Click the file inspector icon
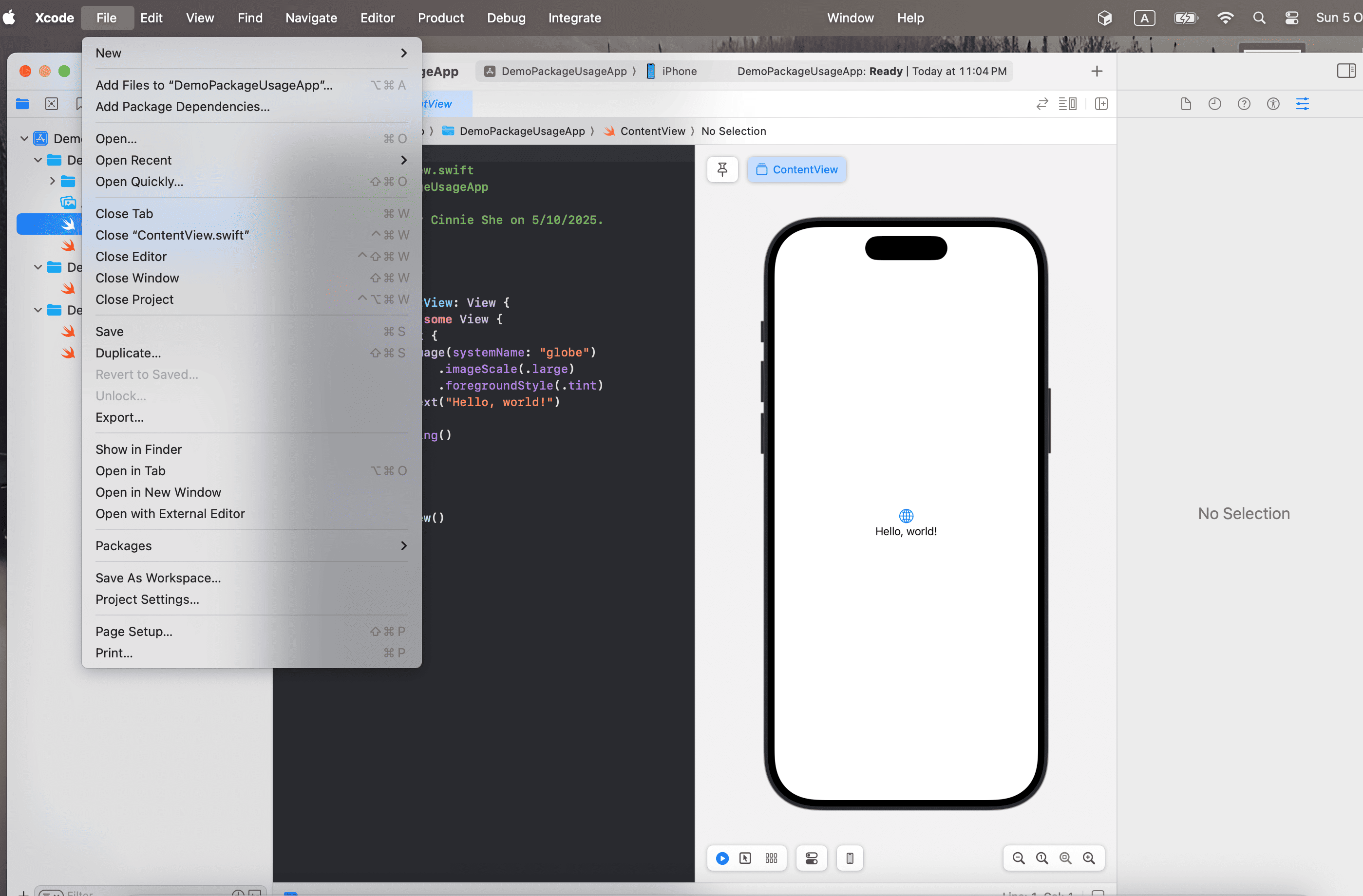This screenshot has width=1363, height=896. click(x=1186, y=104)
